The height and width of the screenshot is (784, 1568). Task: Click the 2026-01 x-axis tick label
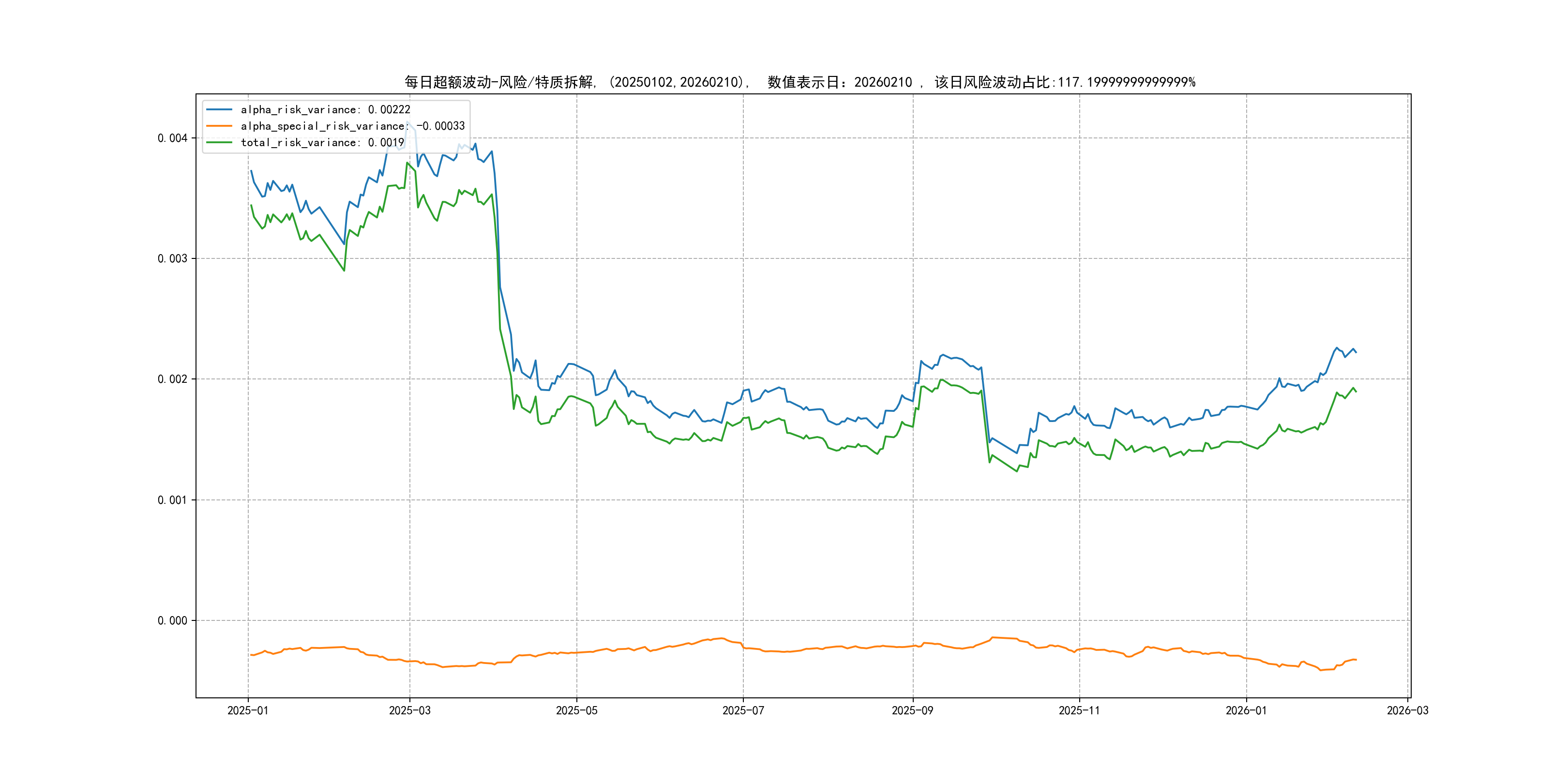1246,710
